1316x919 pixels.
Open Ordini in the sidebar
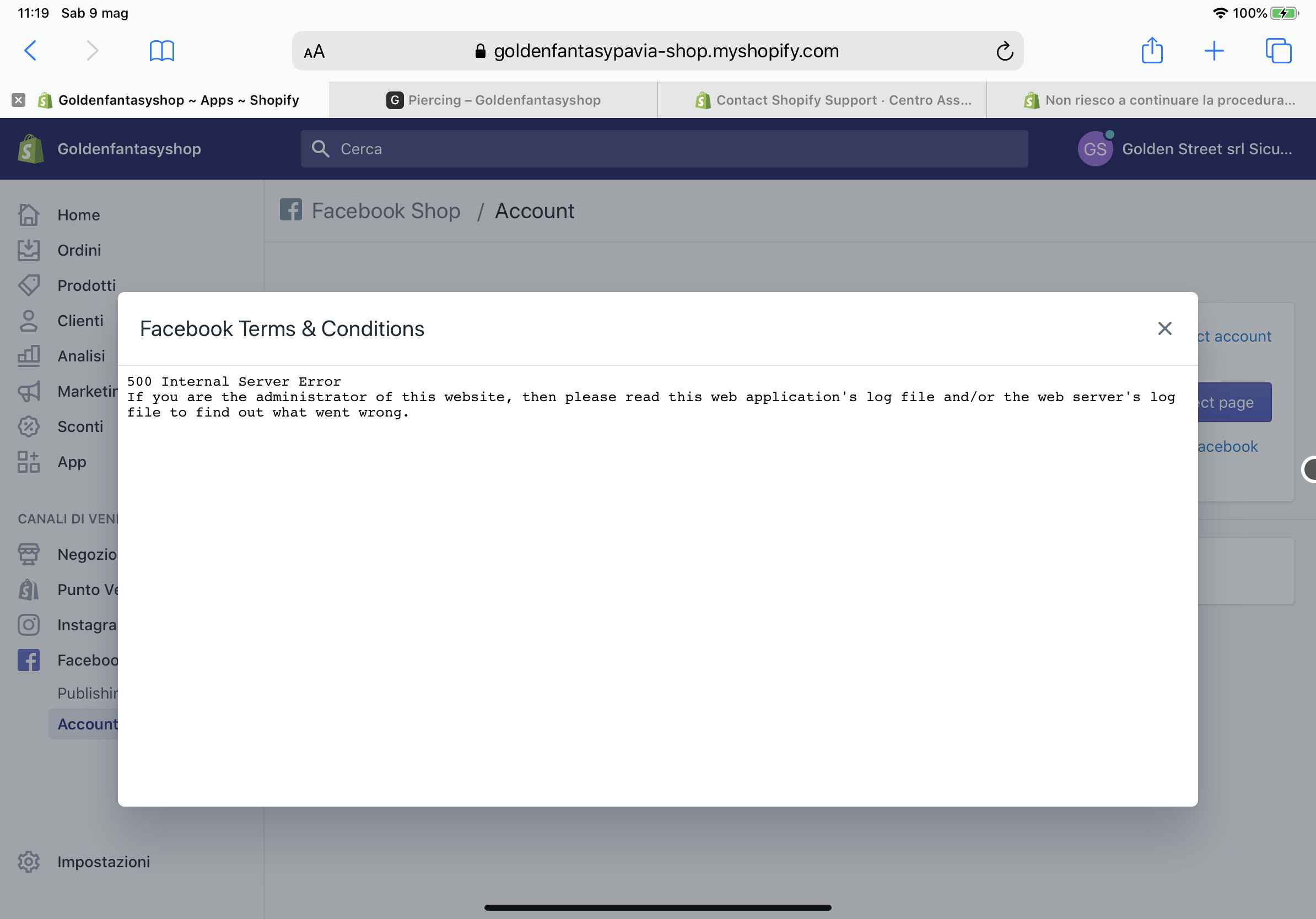click(79, 250)
